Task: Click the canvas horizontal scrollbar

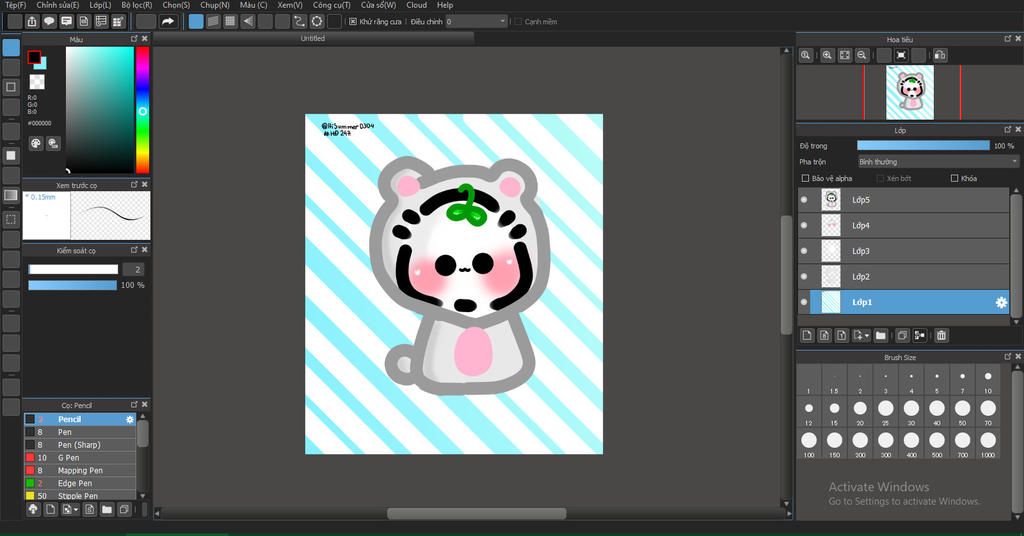Action: pos(477,514)
